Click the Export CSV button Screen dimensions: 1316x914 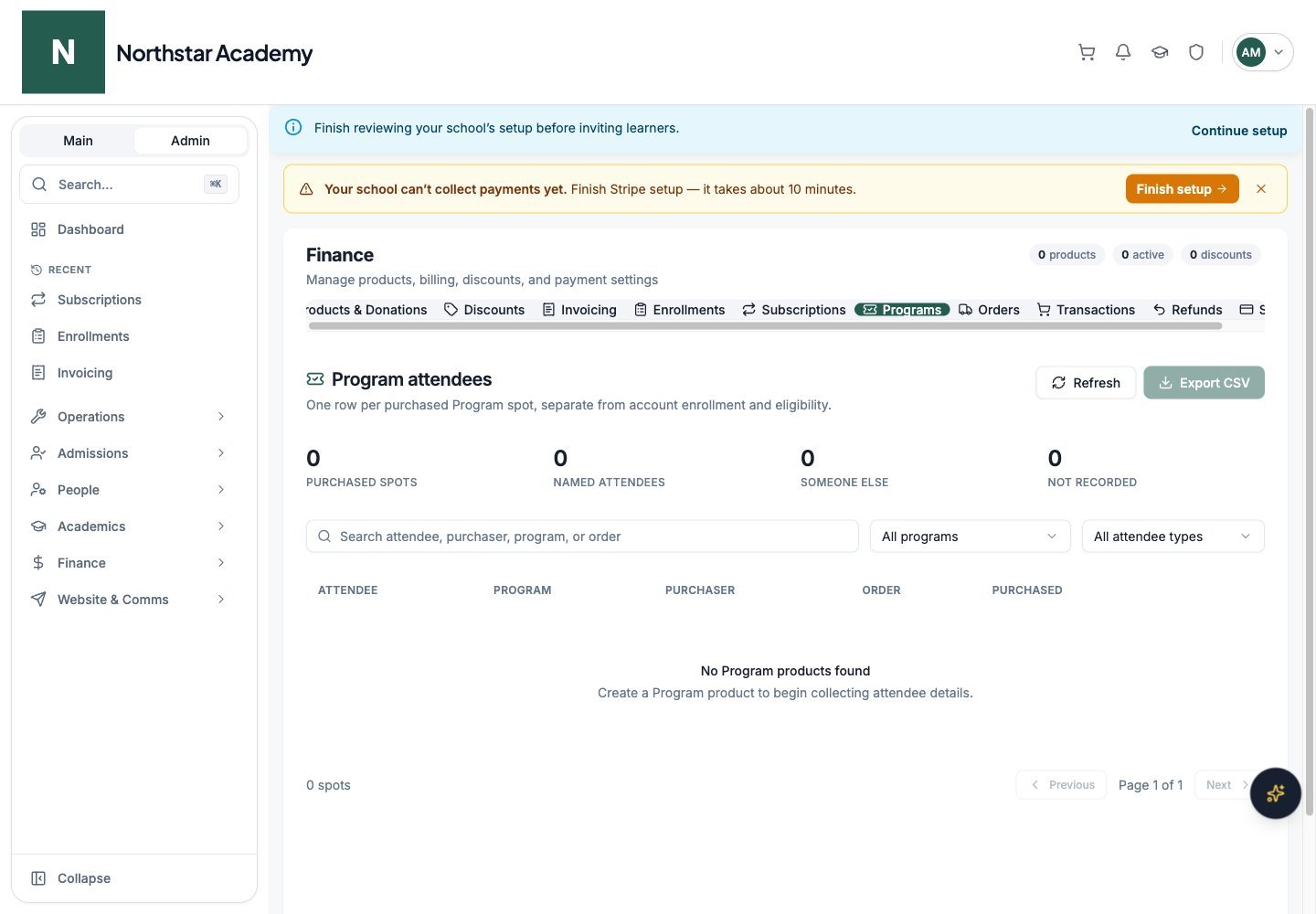pyautogui.click(x=1204, y=383)
